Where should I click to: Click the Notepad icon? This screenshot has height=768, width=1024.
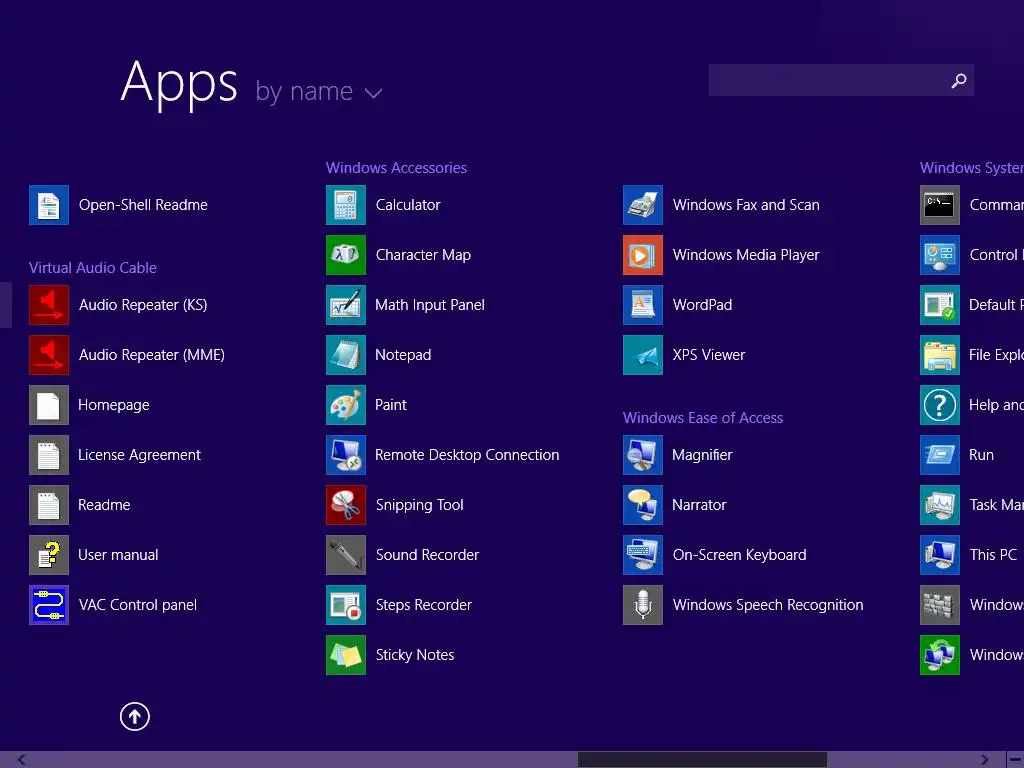pos(345,355)
